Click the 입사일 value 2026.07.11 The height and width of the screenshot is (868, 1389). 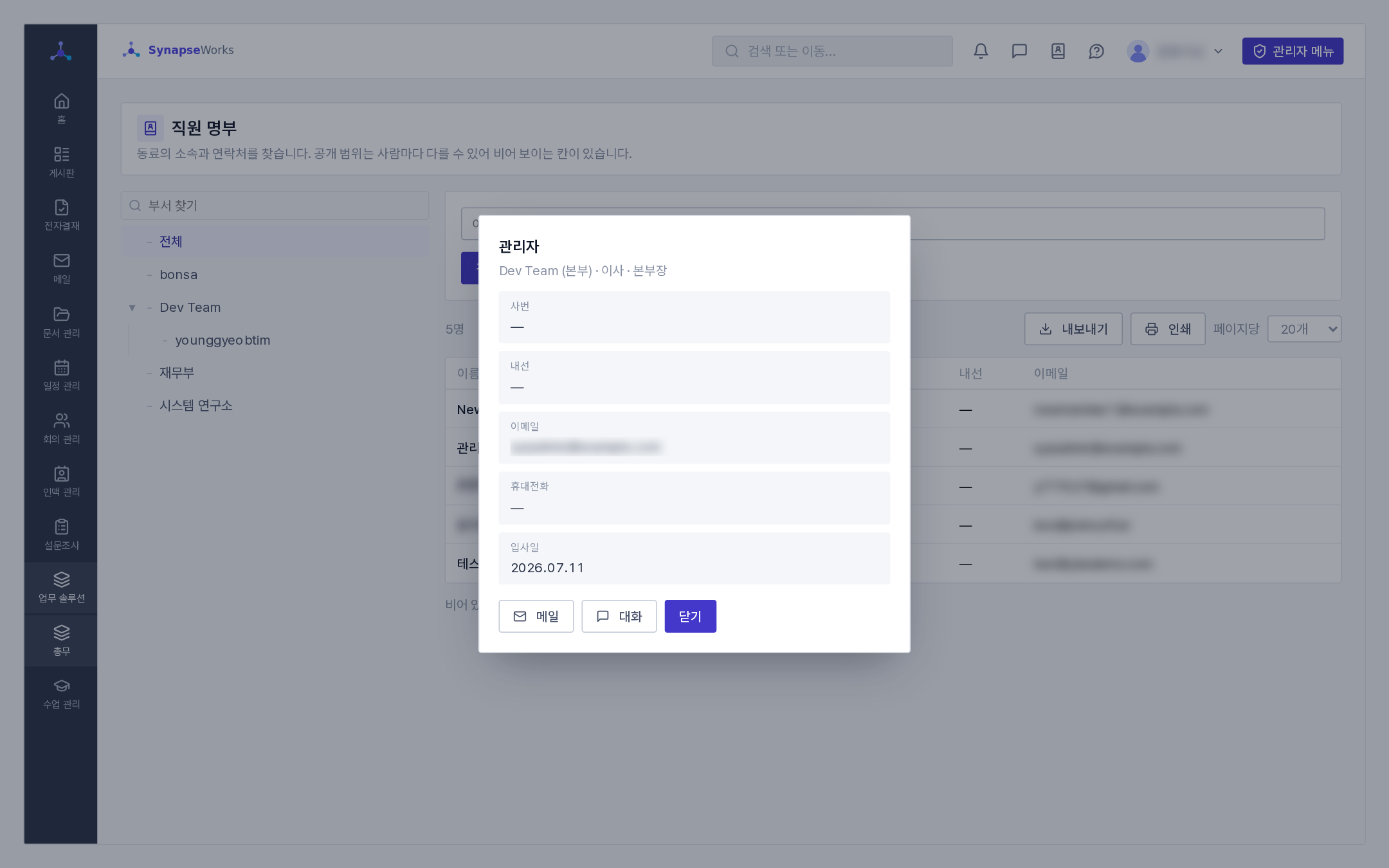click(547, 568)
